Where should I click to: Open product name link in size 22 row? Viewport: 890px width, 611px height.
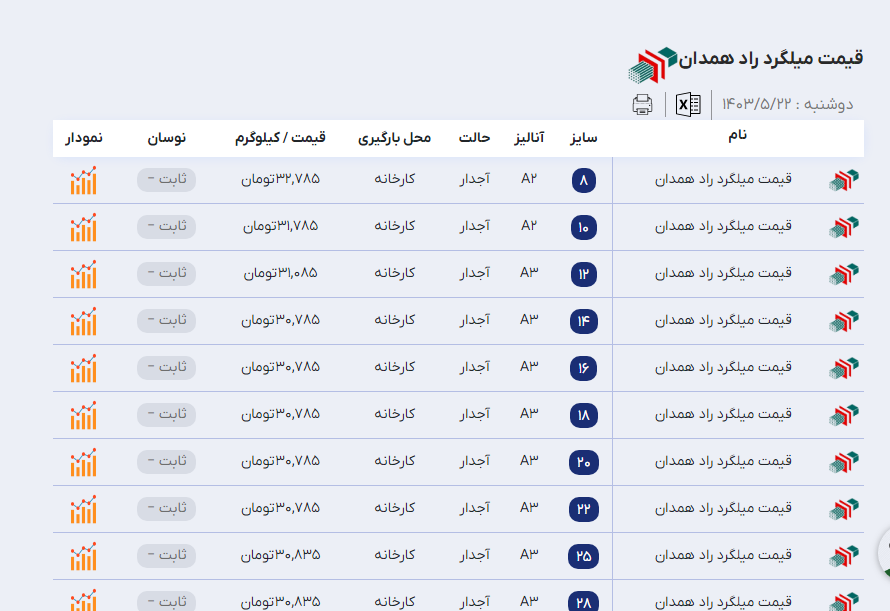(723, 508)
